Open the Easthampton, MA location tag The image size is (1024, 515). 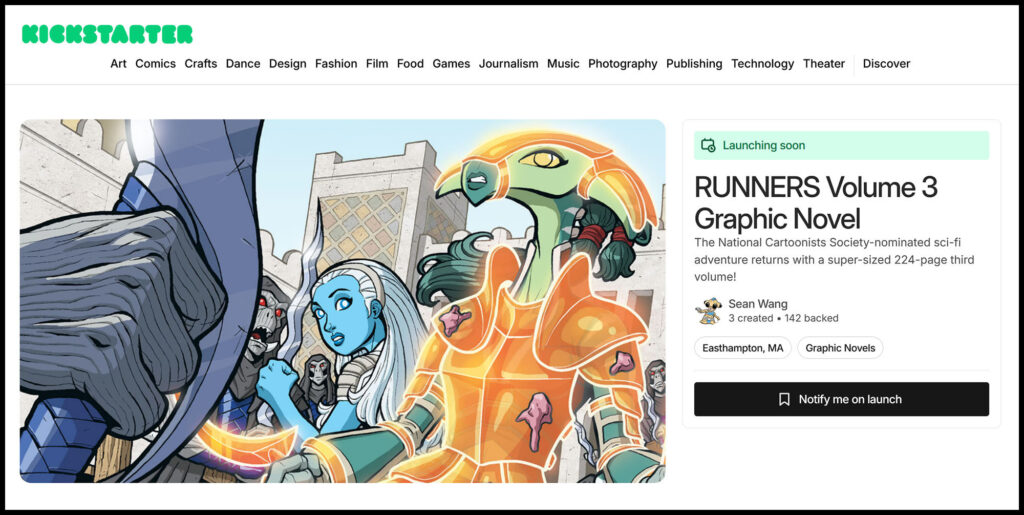point(743,348)
